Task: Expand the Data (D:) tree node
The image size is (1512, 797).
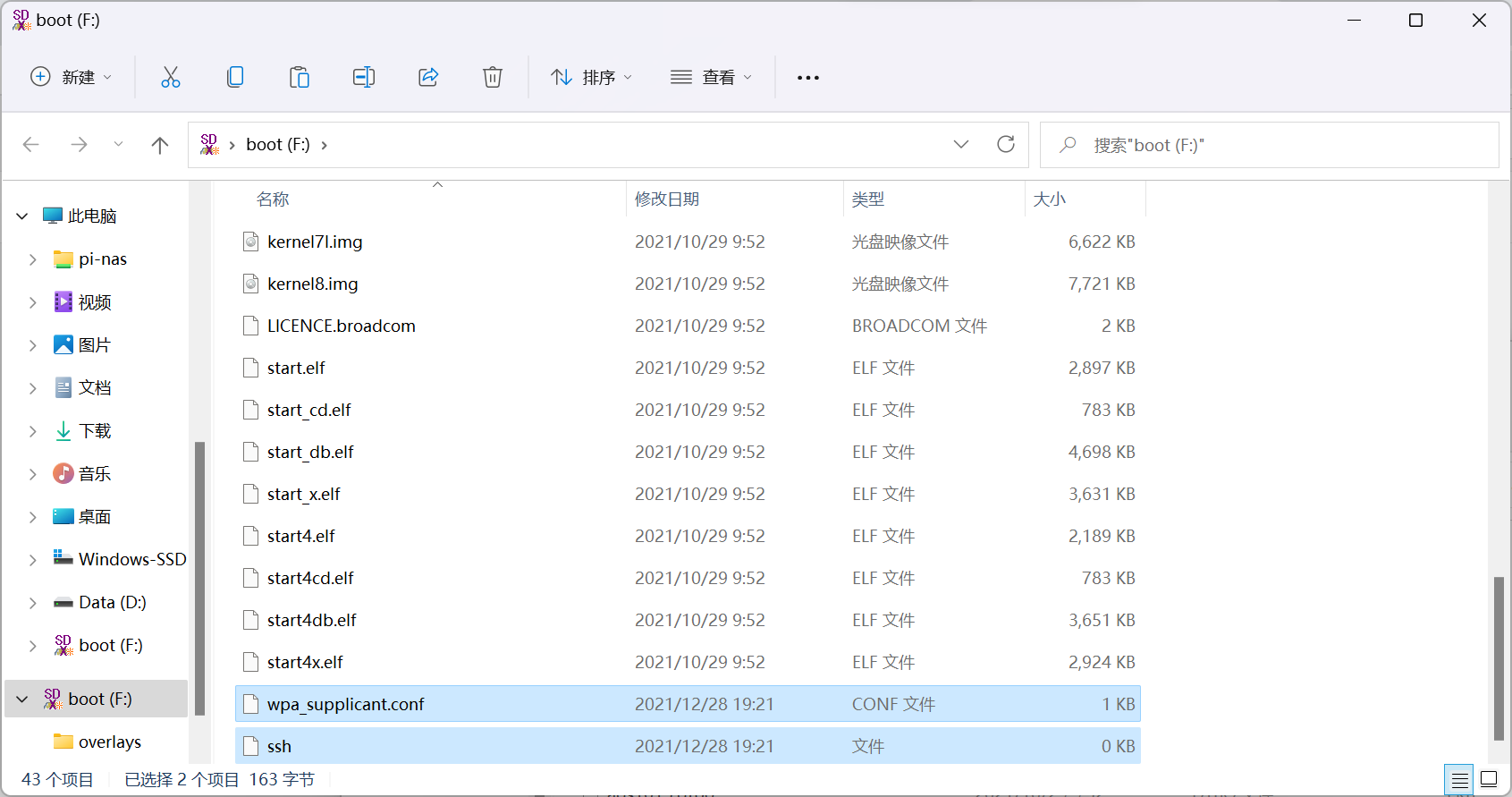Action: 33,603
